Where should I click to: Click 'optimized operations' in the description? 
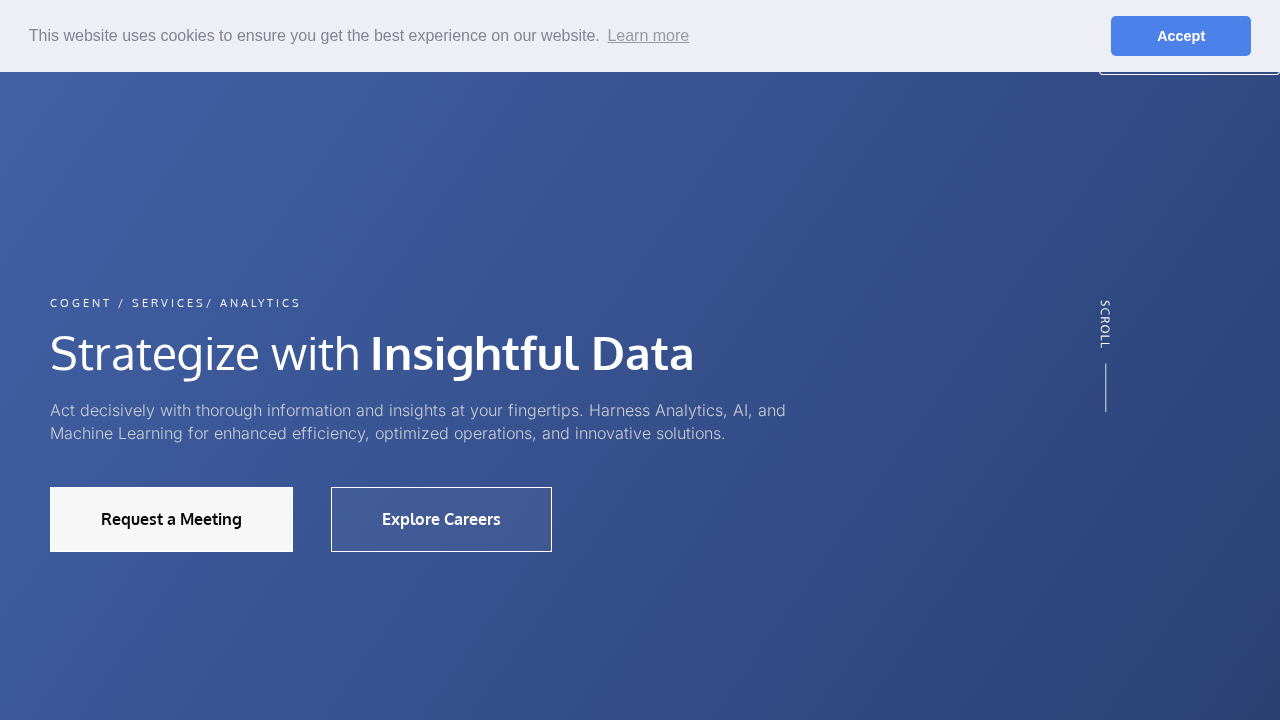click(453, 434)
